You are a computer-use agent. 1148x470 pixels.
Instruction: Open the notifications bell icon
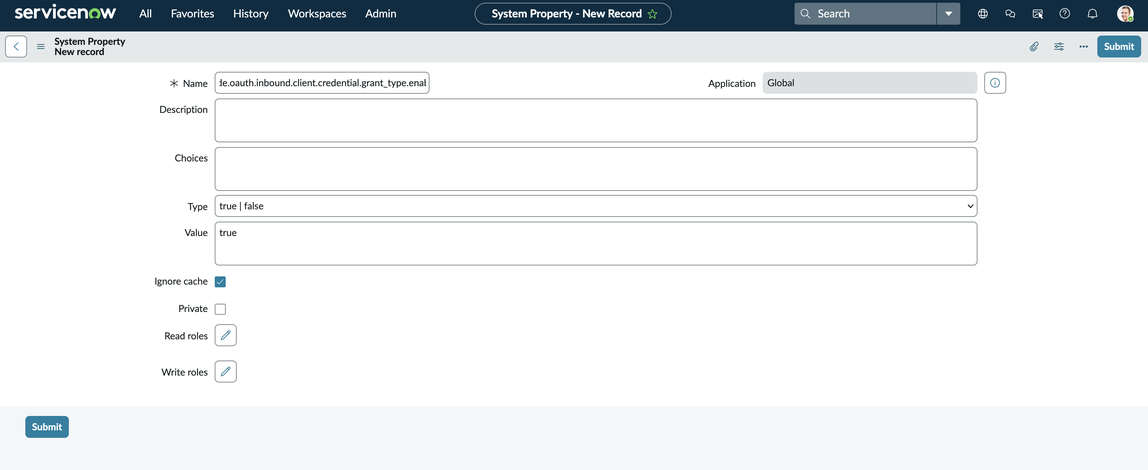pyautogui.click(x=1092, y=14)
